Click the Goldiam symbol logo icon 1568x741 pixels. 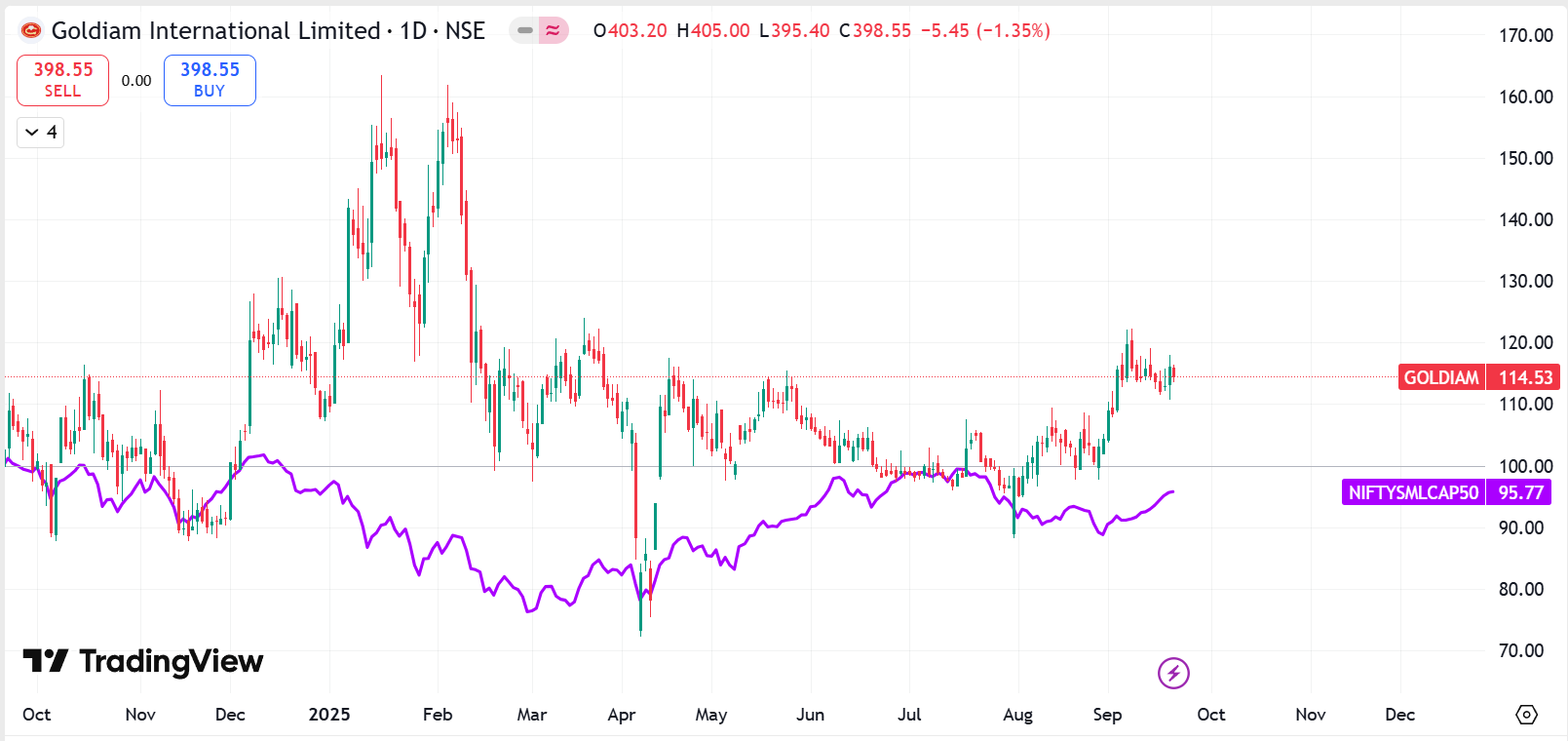31,31
